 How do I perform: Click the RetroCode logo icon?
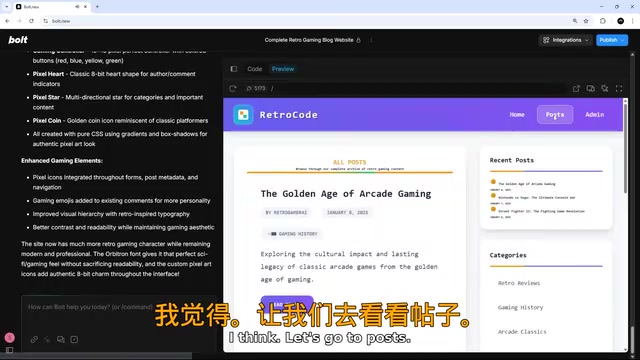[x=243, y=115]
